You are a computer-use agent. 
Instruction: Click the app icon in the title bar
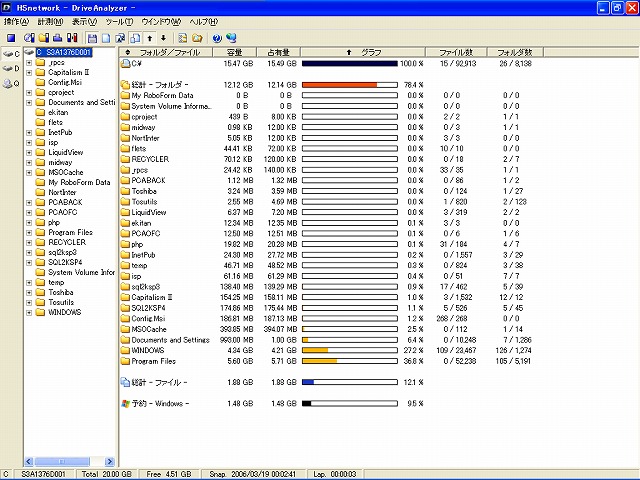[7, 7]
